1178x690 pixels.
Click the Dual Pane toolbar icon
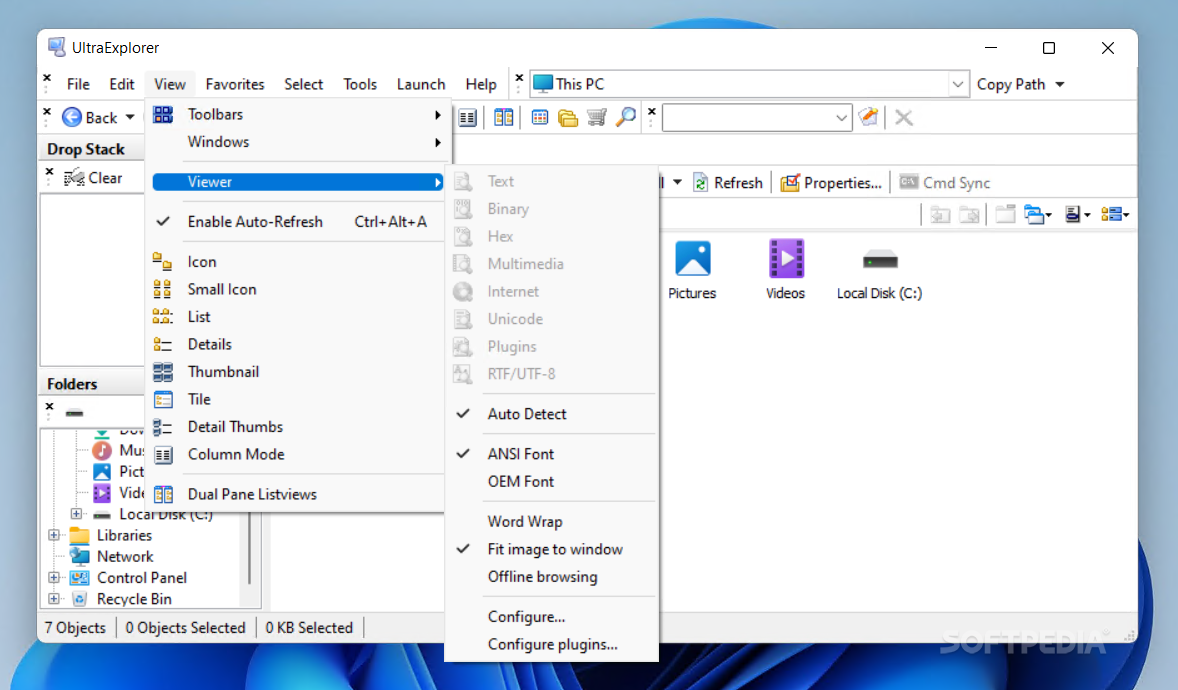point(504,118)
